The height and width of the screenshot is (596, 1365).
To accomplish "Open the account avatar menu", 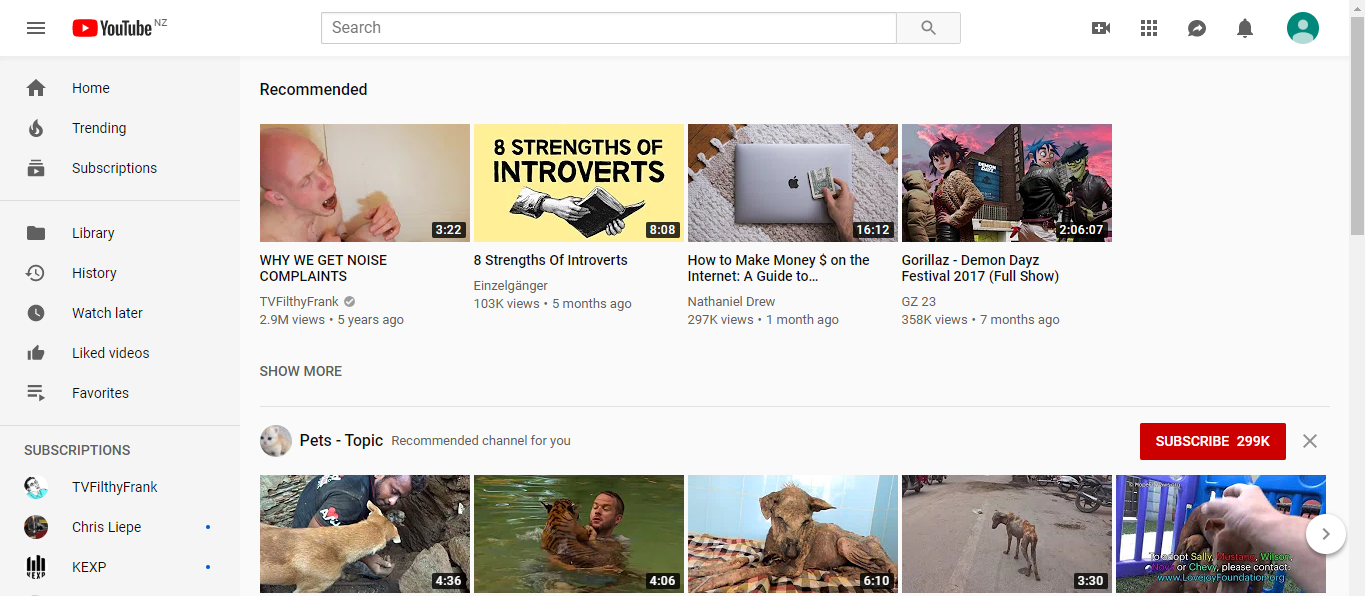I will (x=1302, y=28).
